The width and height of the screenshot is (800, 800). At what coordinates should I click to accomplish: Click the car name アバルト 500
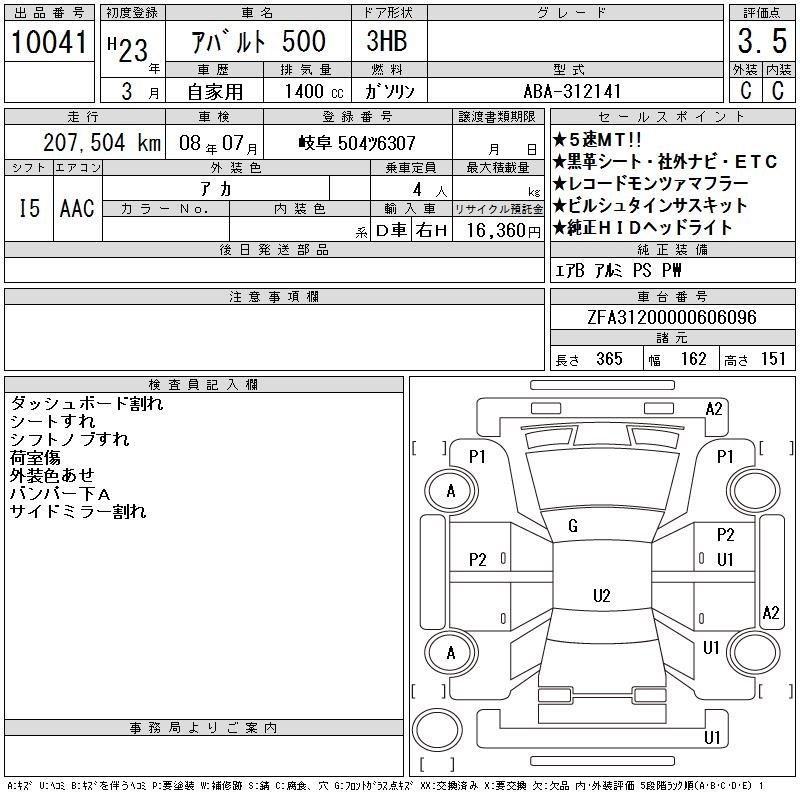point(260,42)
